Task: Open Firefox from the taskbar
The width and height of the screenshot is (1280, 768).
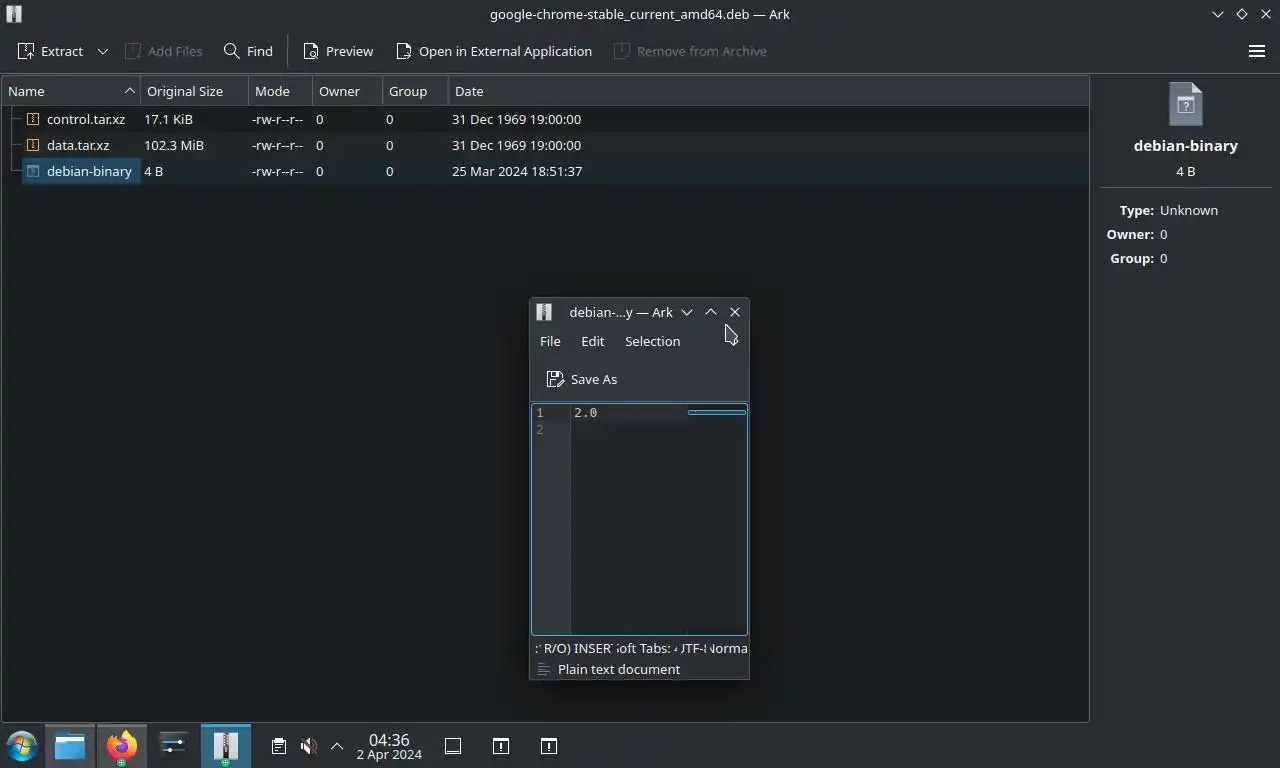Action: (122, 746)
